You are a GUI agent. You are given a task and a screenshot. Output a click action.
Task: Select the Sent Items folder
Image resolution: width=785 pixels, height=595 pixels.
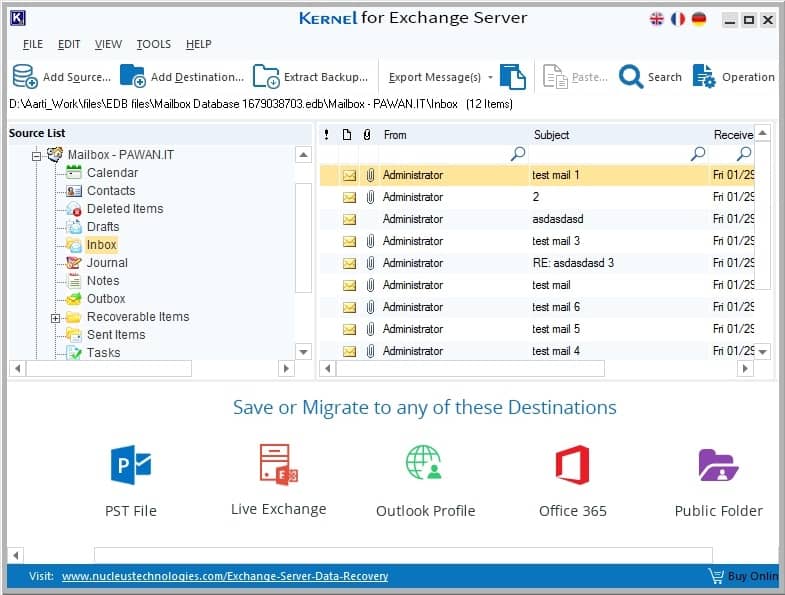click(x=116, y=335)
